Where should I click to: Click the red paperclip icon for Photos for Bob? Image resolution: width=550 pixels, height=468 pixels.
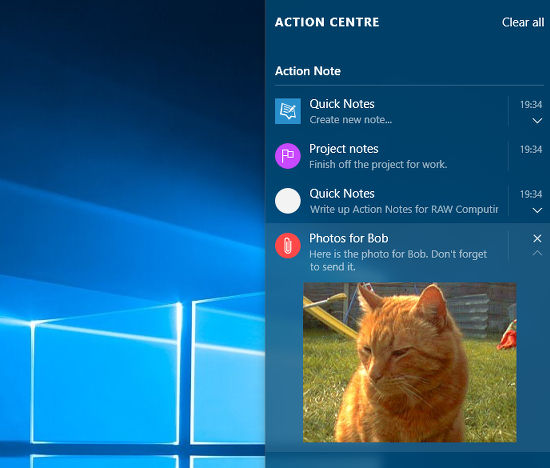point(288,246)
